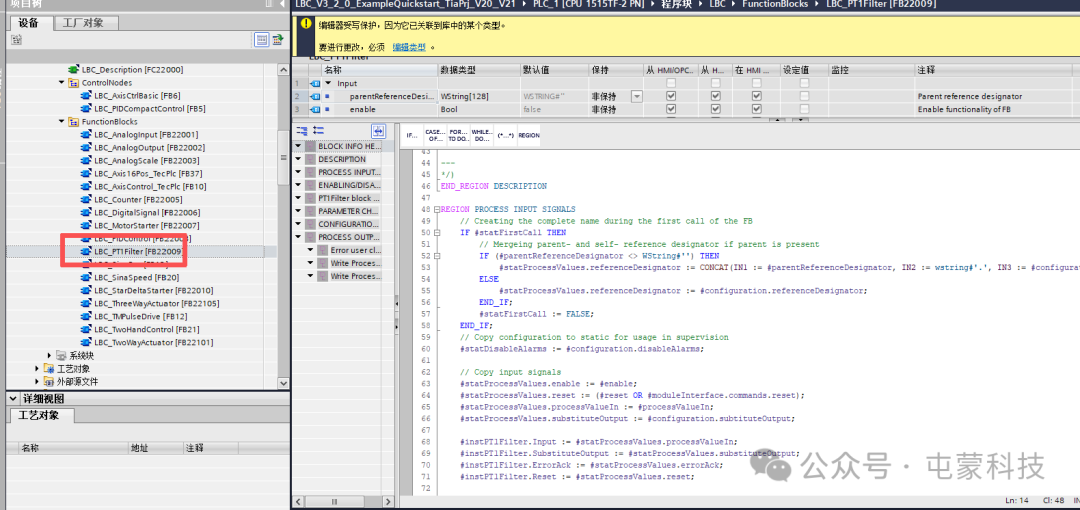Toggle HMI/OPC access checkbox for parentReferenceDesignator
Screen dimensions: 1080x510
[671, 96]
